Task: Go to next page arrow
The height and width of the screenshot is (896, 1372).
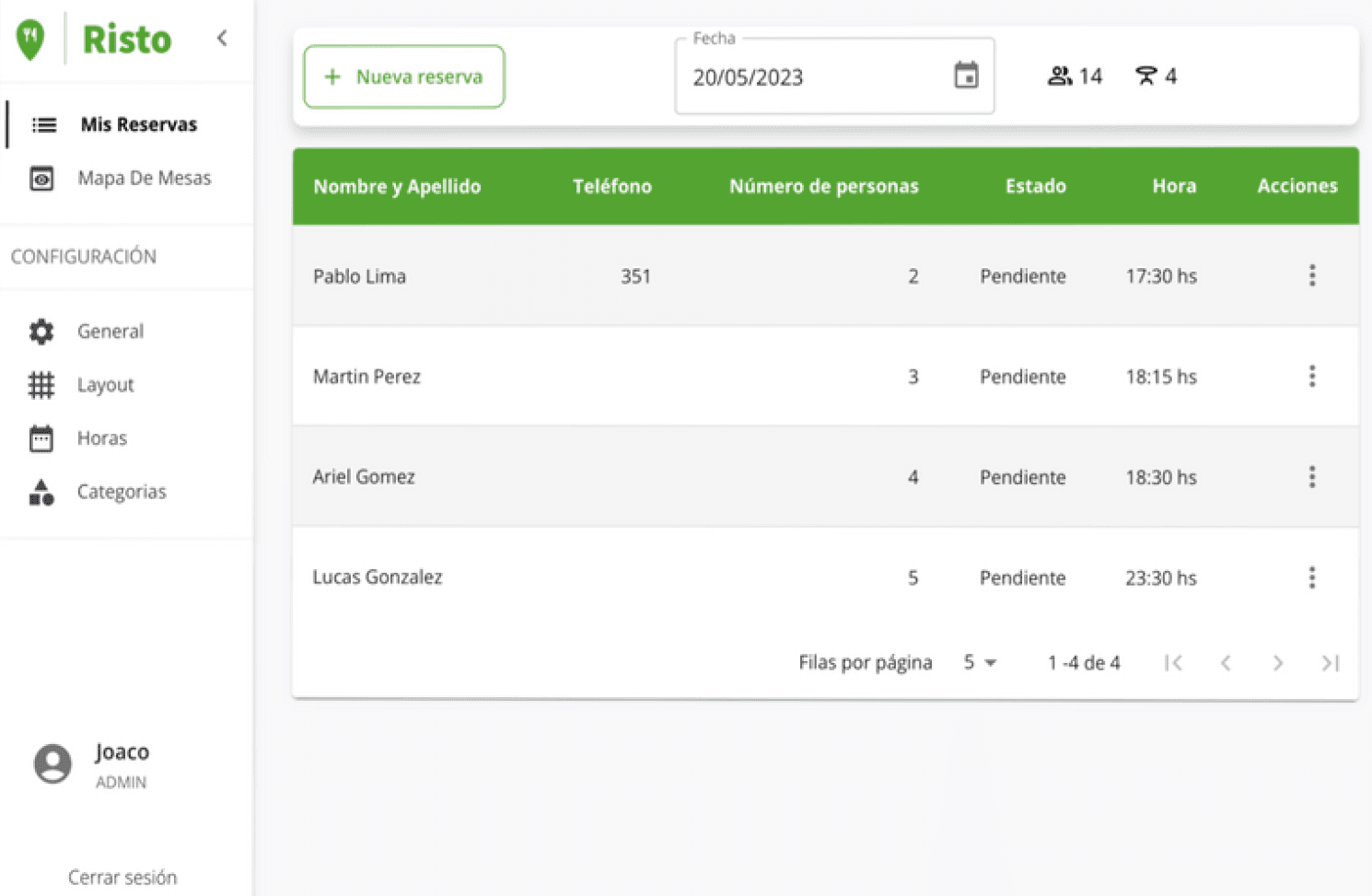Action: [1278, 663]
